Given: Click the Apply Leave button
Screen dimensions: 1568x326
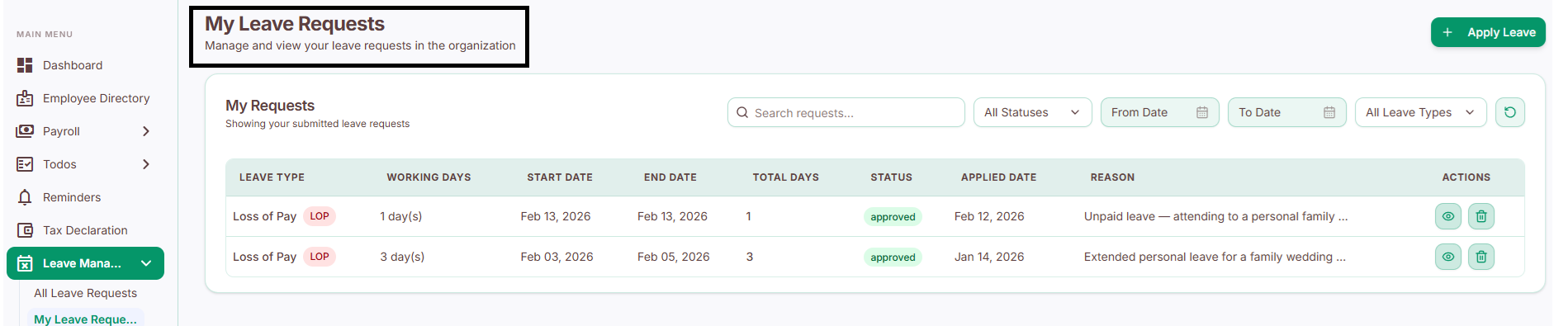Looking at the screenshot, I should click(1487, 32).
